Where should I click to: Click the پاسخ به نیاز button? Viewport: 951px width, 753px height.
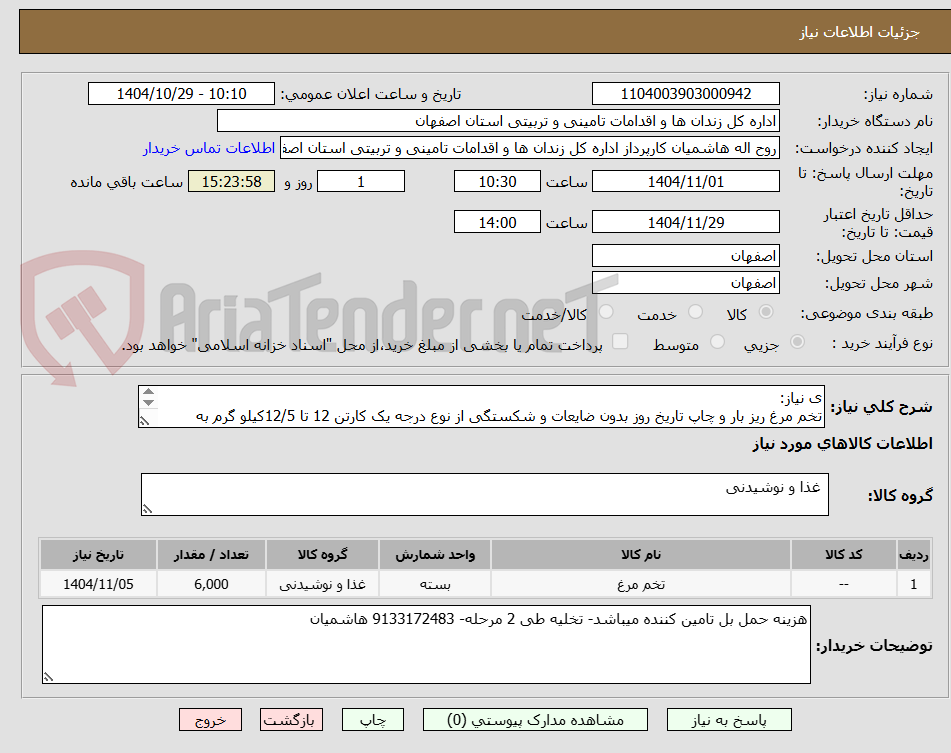[729, 720]
